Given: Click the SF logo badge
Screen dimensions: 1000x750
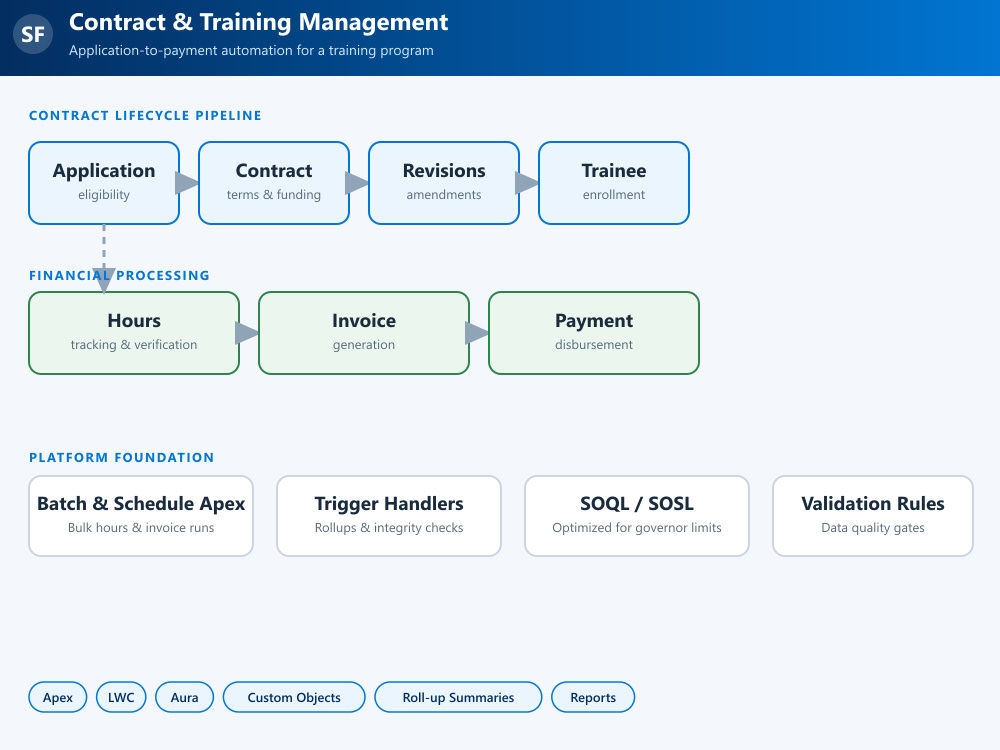Looking at the screenshot, I should point(33,34).
